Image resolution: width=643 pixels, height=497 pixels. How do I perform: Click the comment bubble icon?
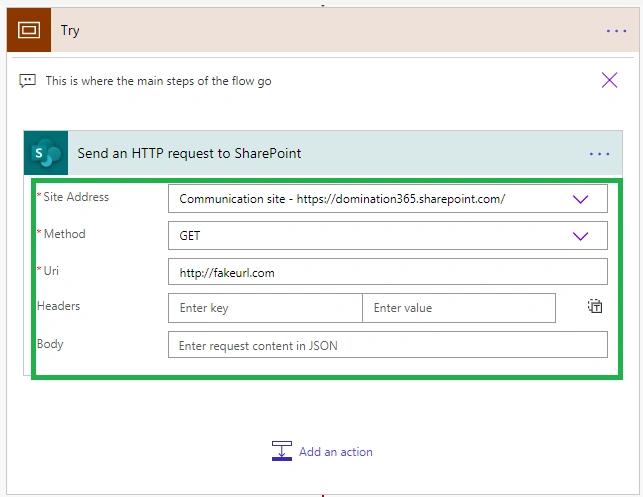pyautogui.click(x=27, y=81)
